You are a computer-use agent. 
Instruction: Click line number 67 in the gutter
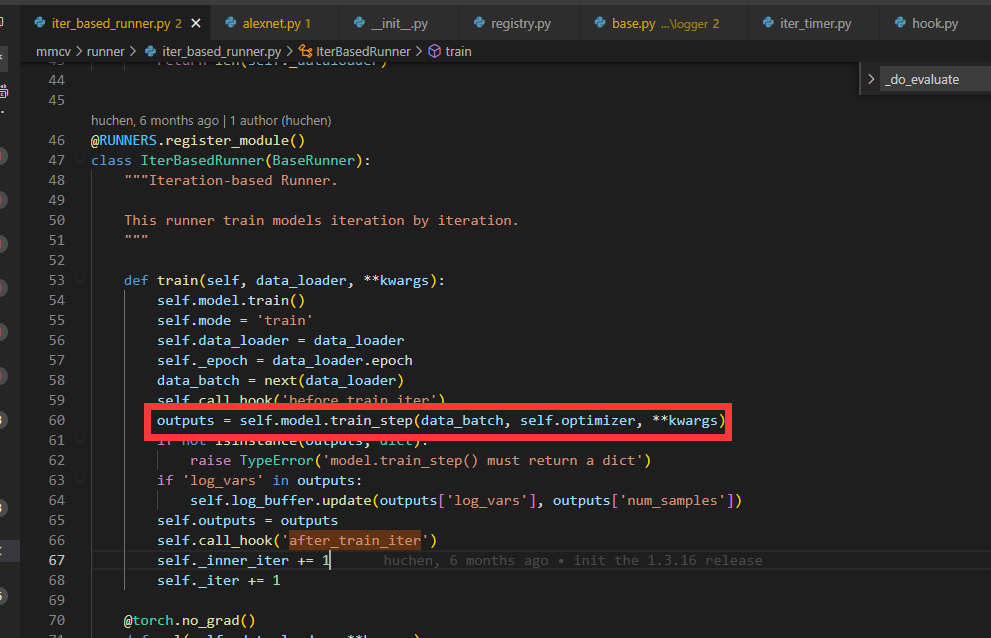[x=56, y=560]
